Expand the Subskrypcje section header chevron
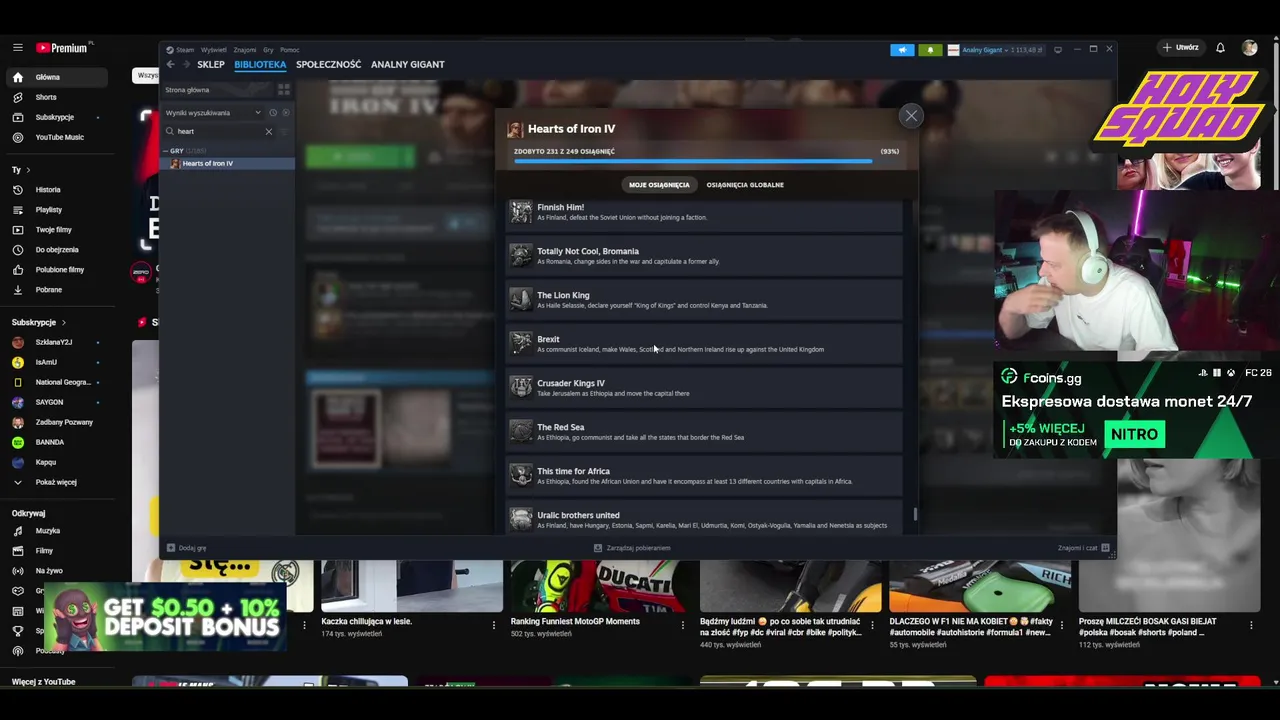1280x720 pixels. 63,323
